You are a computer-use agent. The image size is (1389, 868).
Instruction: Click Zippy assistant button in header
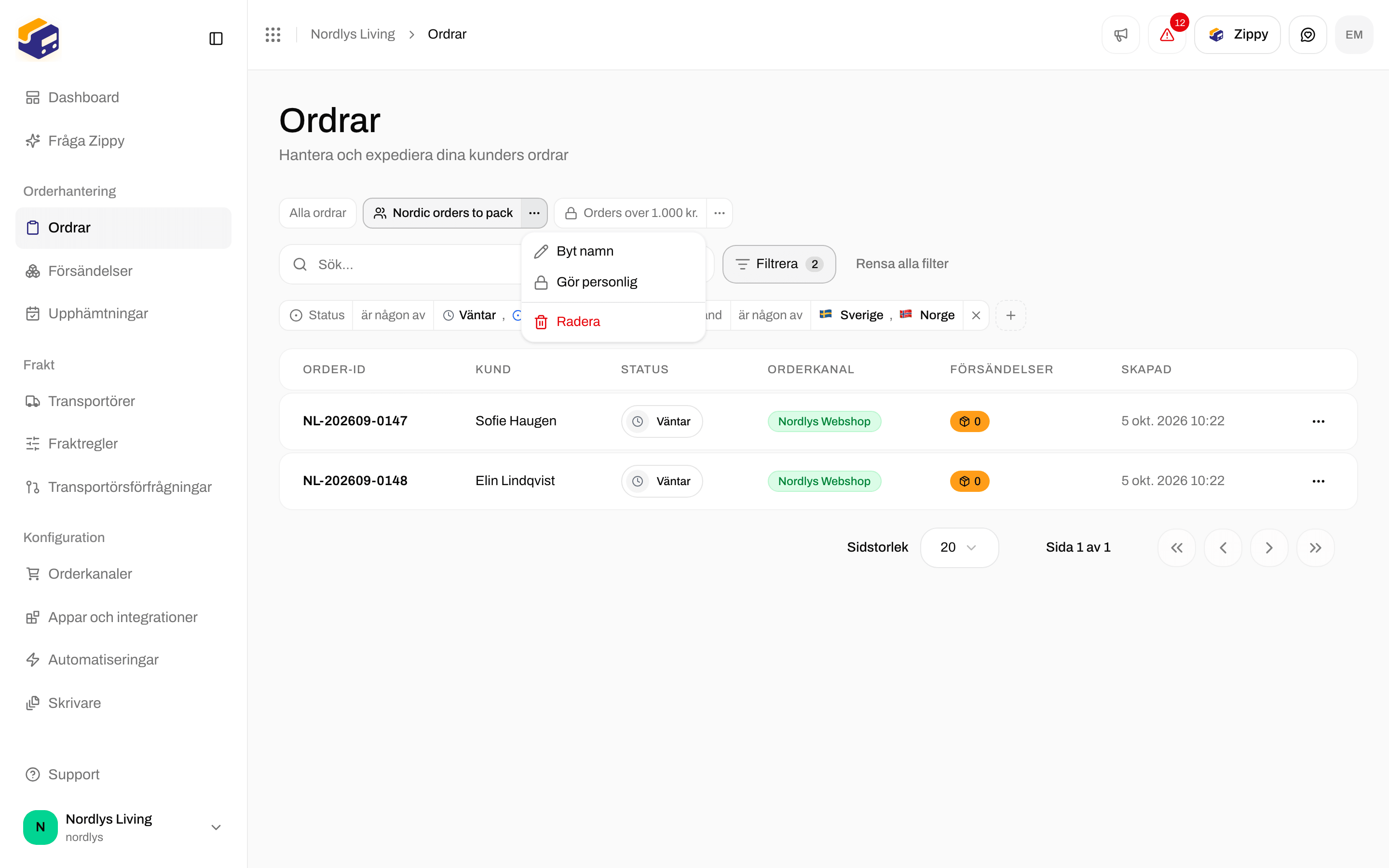[1237, 34]
